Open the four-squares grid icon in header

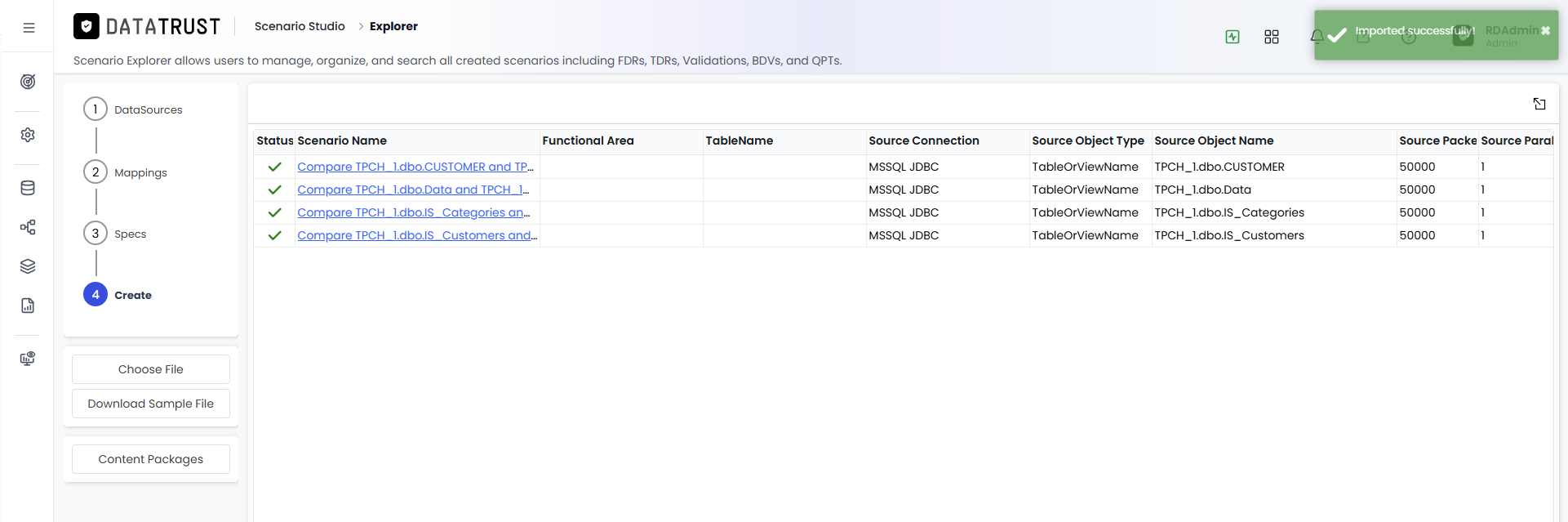click(x=1272, y=37)
